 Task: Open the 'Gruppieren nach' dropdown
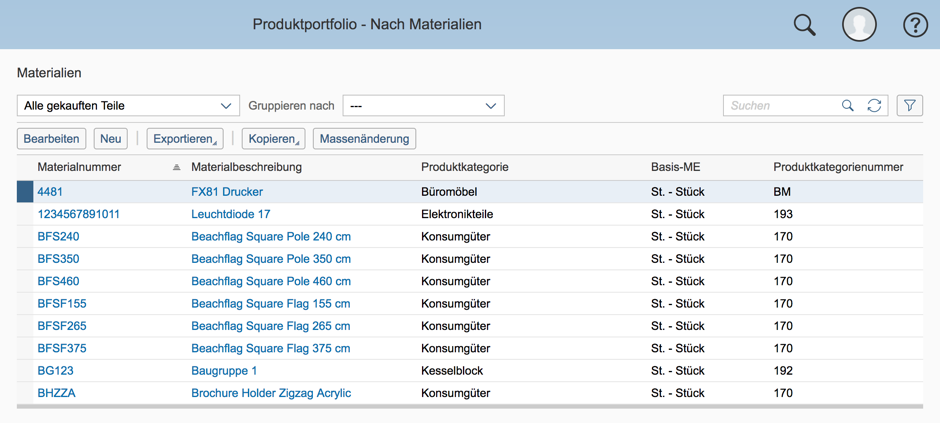point(423,105)
